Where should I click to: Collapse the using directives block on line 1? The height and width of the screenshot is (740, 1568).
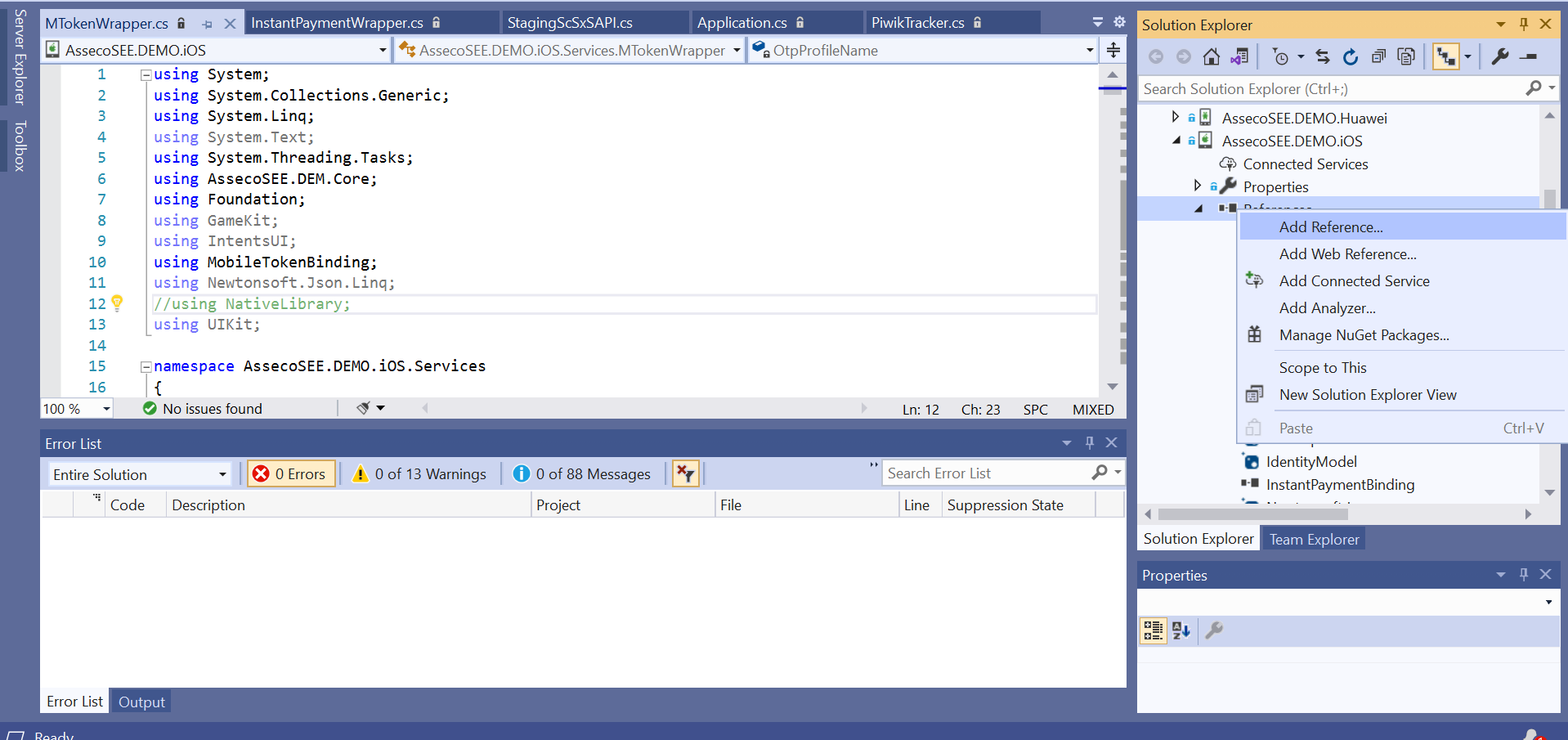click(146, 74)
